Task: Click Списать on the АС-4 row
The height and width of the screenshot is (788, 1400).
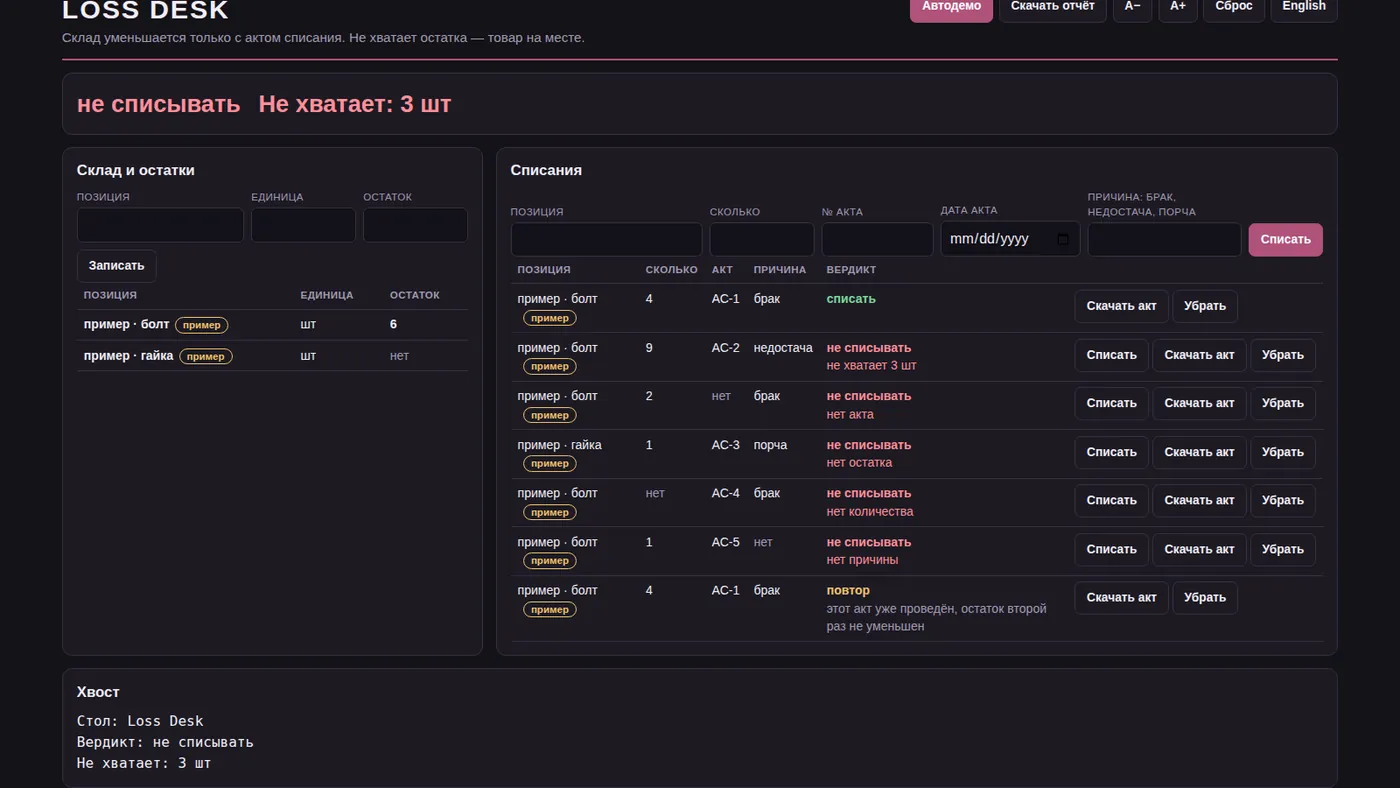Action: point(1111,500)
